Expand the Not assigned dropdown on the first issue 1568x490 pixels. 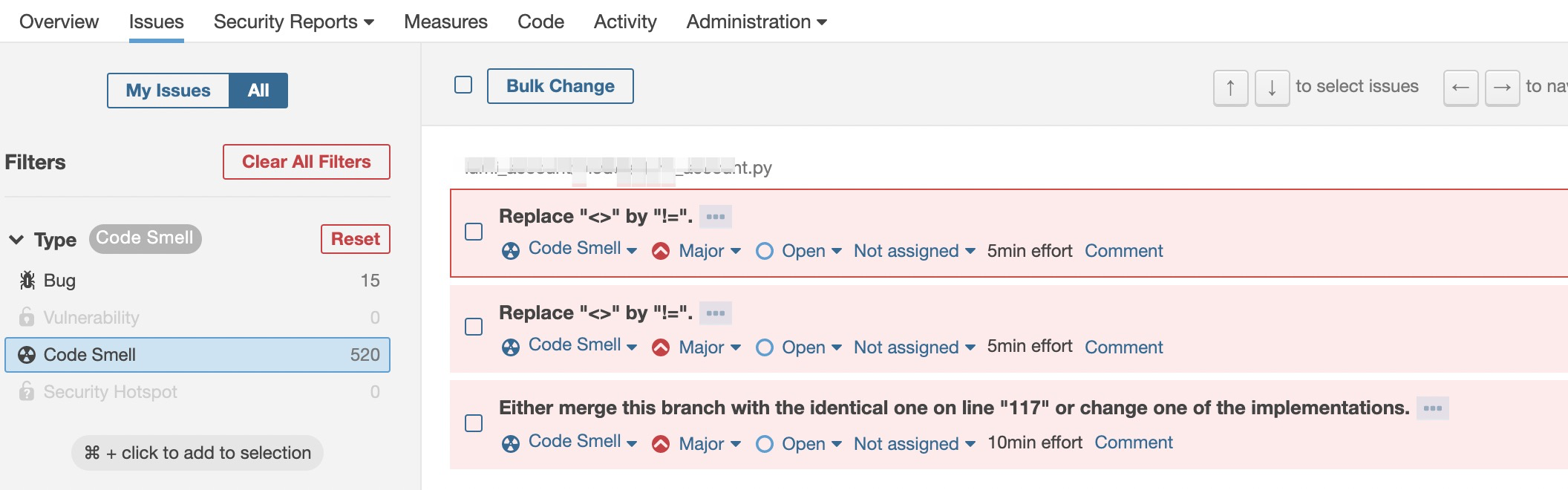tap(914, 251)
